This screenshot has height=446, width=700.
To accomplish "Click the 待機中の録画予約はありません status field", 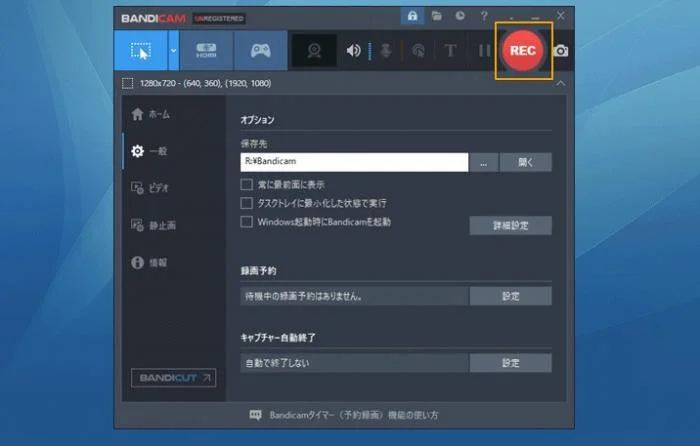I will pos(354,296).
